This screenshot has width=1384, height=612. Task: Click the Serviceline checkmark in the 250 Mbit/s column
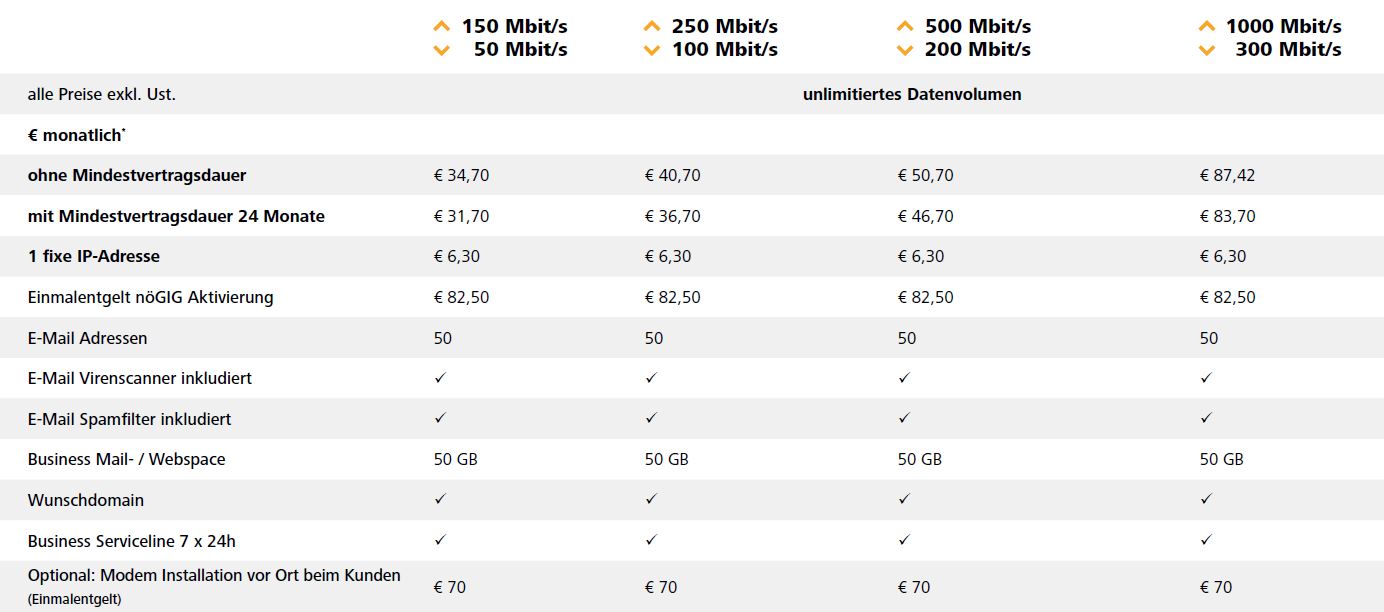(651, 540)
